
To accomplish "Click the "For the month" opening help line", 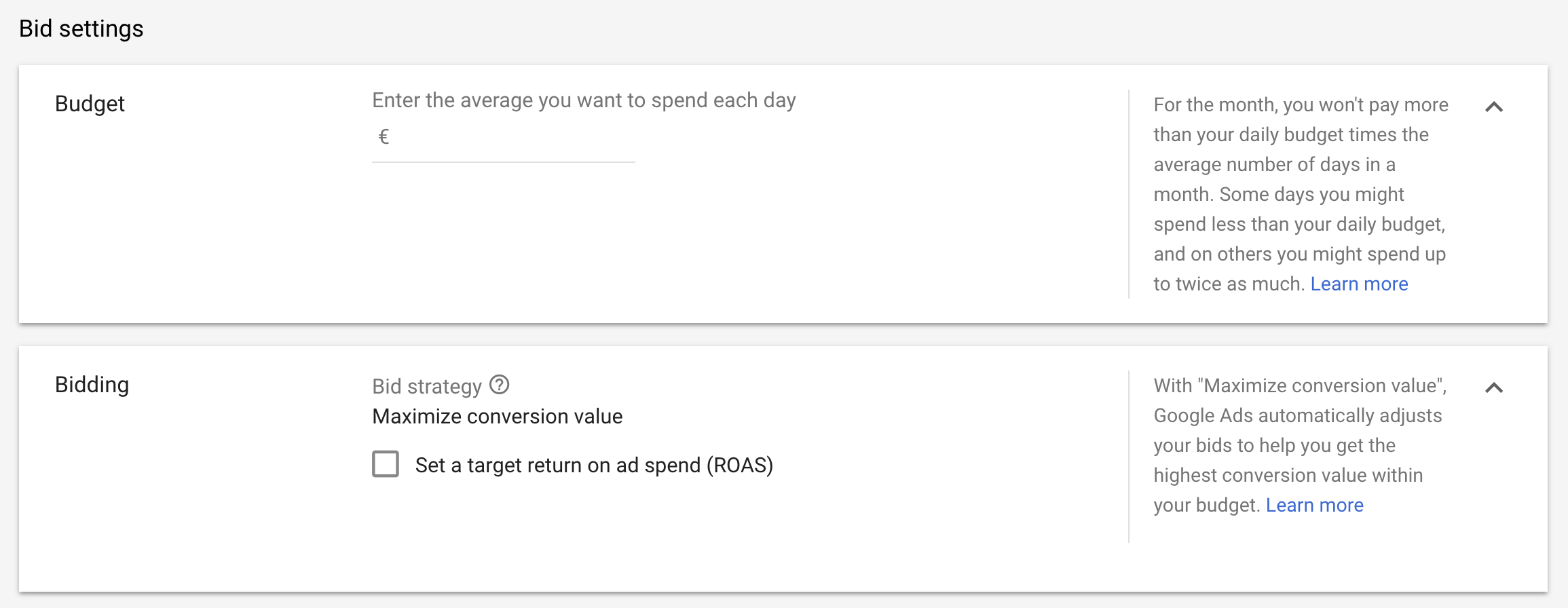I will [1301, 104].
